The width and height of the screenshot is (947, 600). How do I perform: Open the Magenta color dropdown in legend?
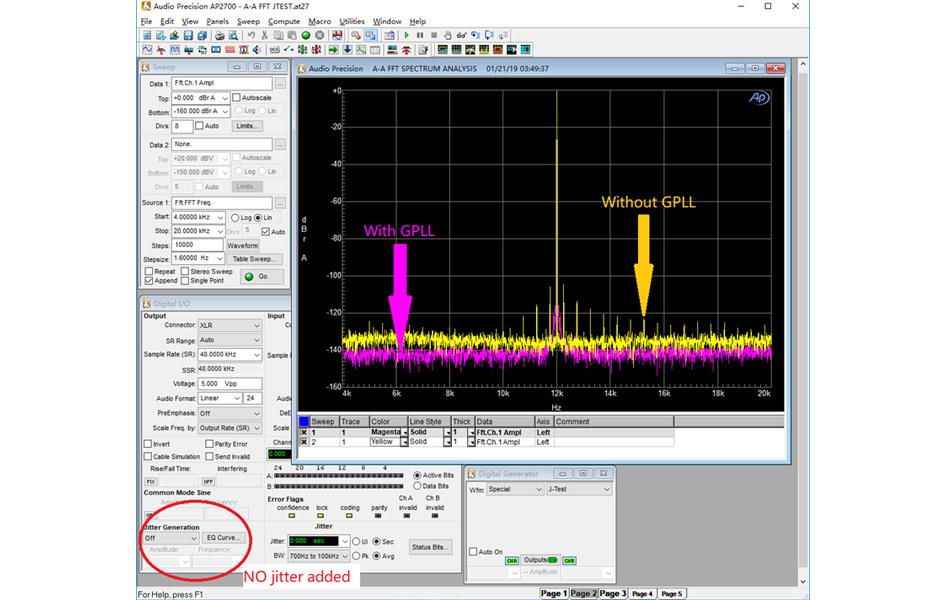coord(405,433)
